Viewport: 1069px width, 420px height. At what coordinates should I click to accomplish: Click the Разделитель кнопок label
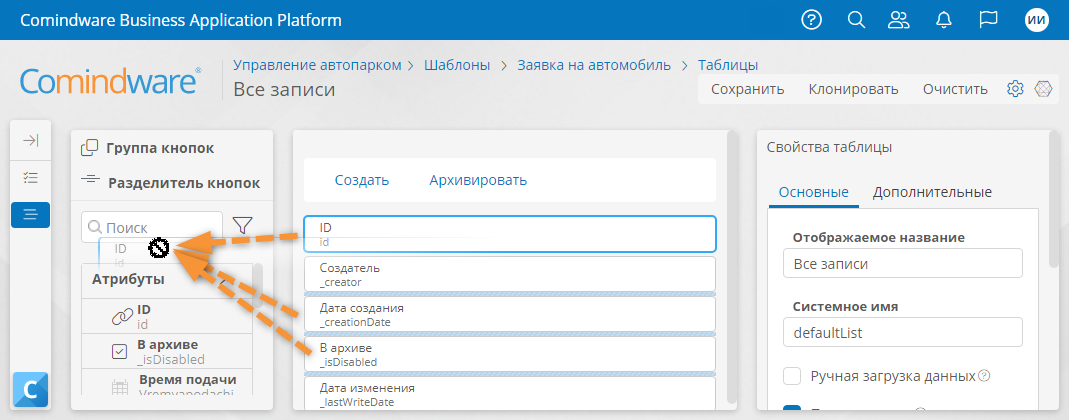point(184,183)
